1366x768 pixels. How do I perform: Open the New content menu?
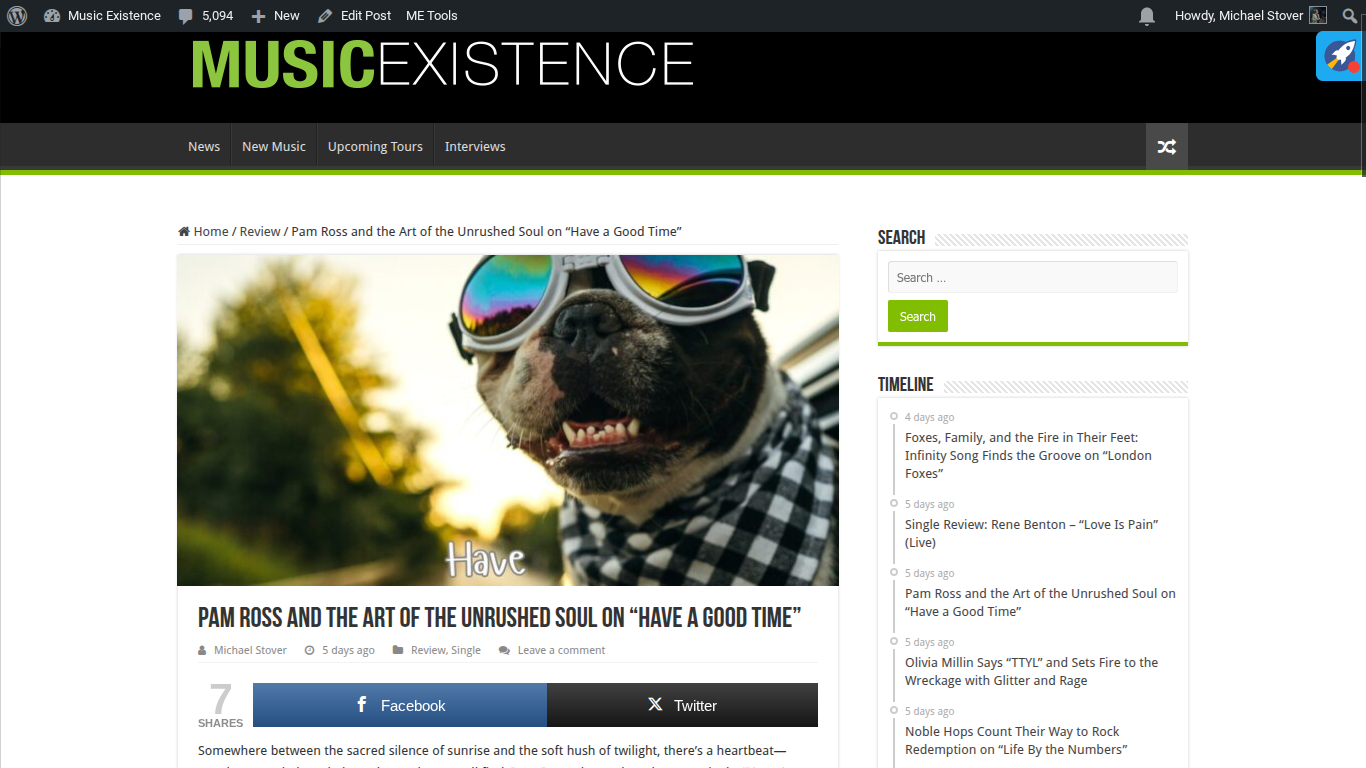tap(275, 16)
